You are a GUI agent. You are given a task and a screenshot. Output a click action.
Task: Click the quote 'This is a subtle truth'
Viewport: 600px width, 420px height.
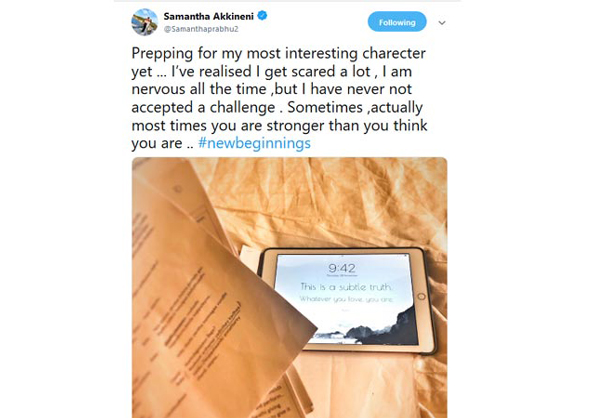click(346, 287)
